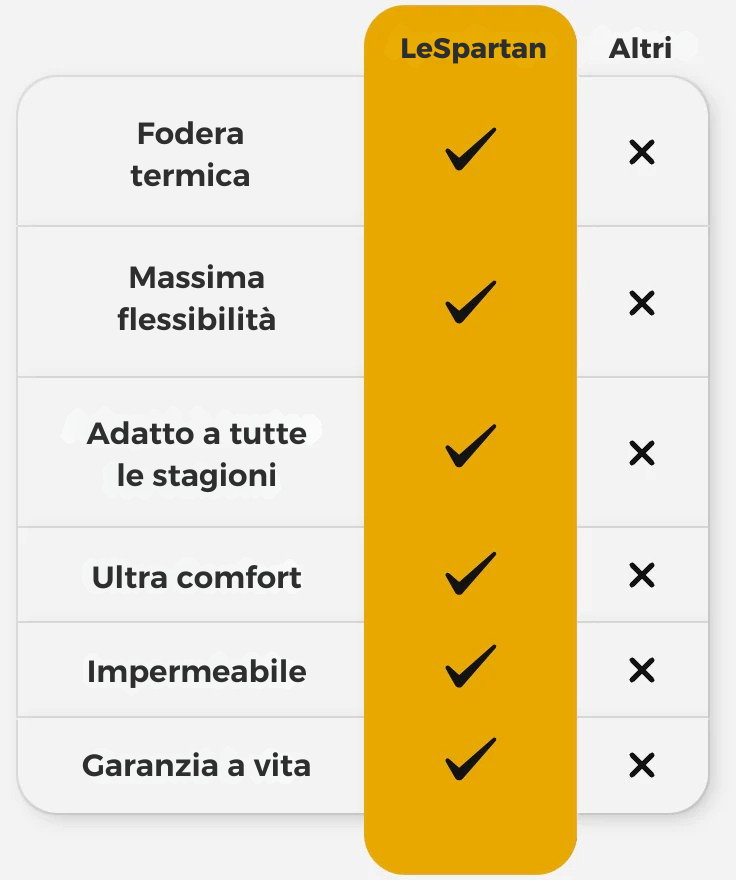The width and height of the screenshot is (736, 880).
Task: Click the Massima flessibilità label
Action: coord(196,298)
